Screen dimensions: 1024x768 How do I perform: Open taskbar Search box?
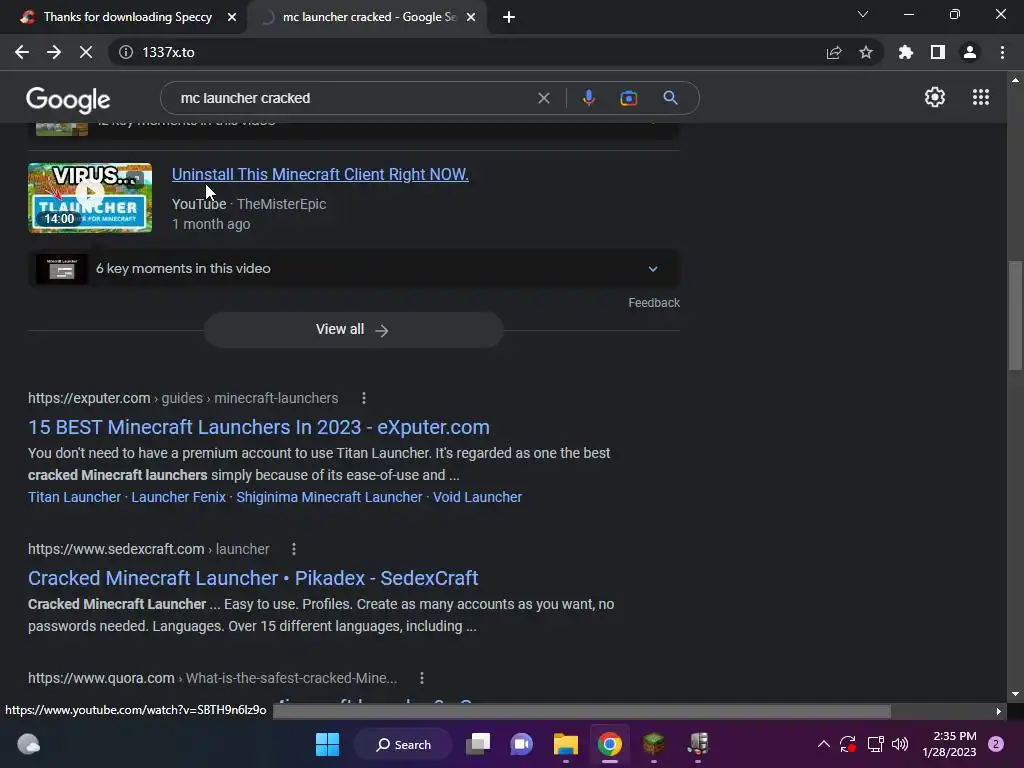point(403,744)
